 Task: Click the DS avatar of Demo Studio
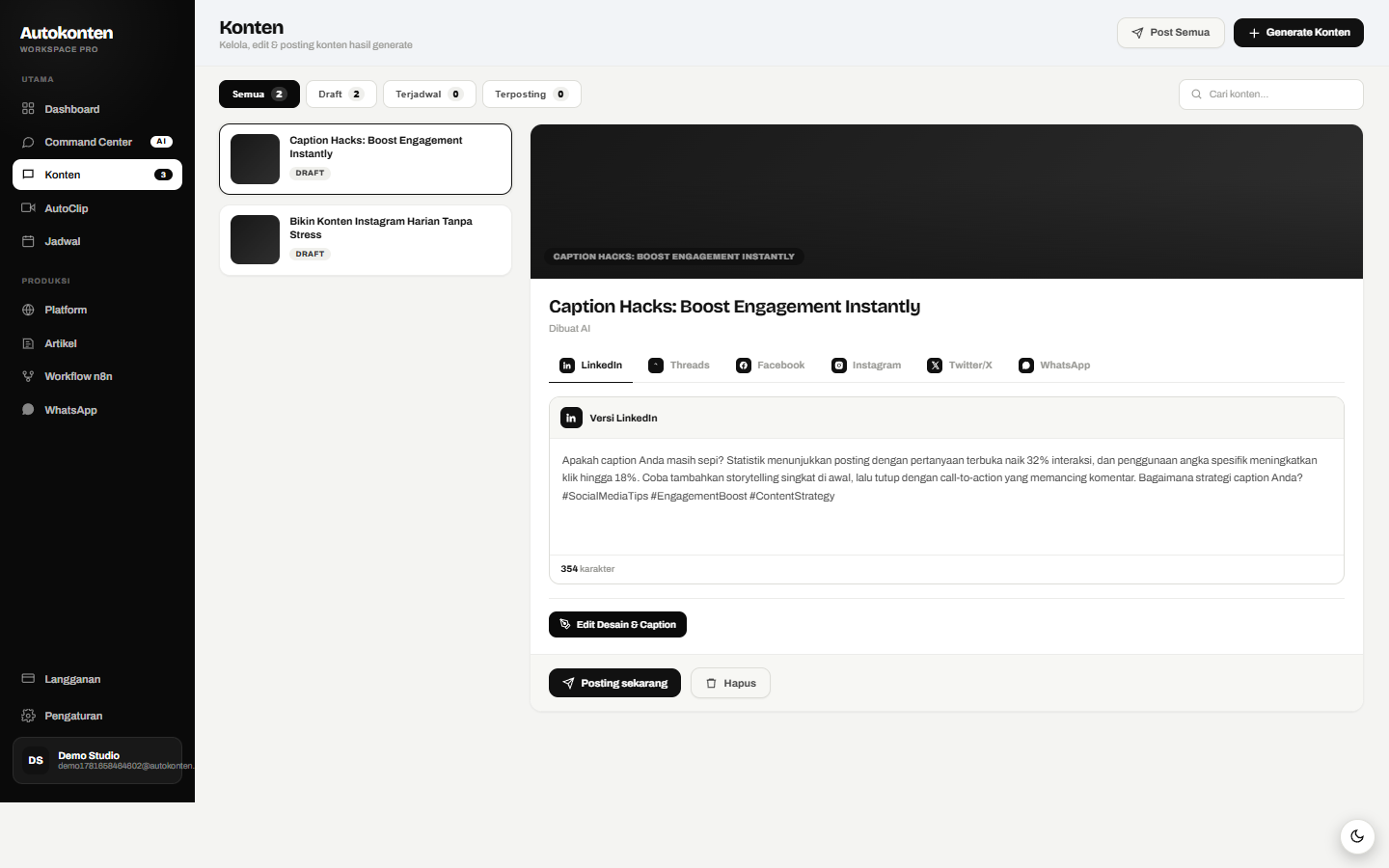36,760
